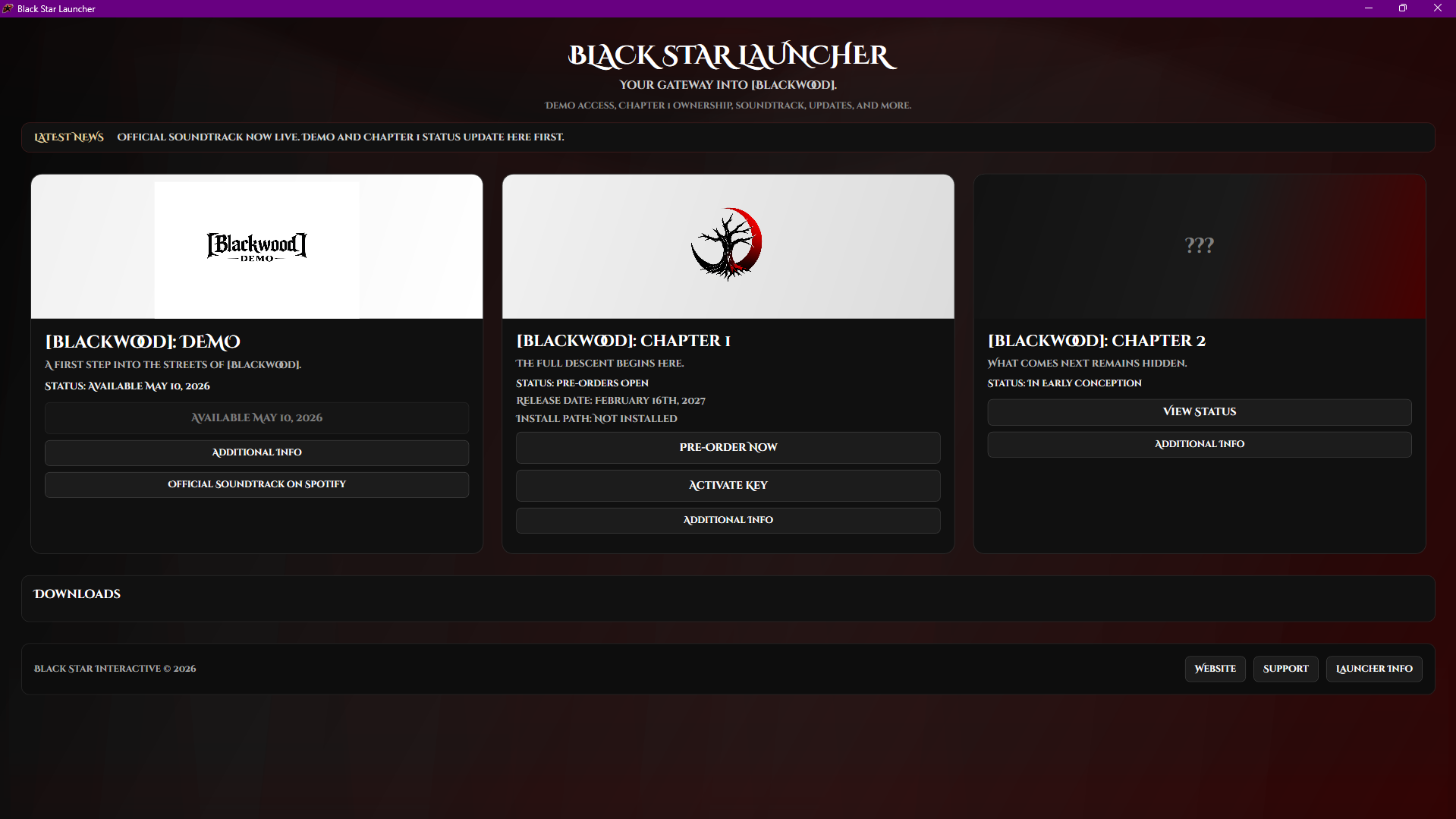Click What Comes Next Remains Hidden text
Viewport: 1456px width, 819px height.
(x=1087, y=364)
